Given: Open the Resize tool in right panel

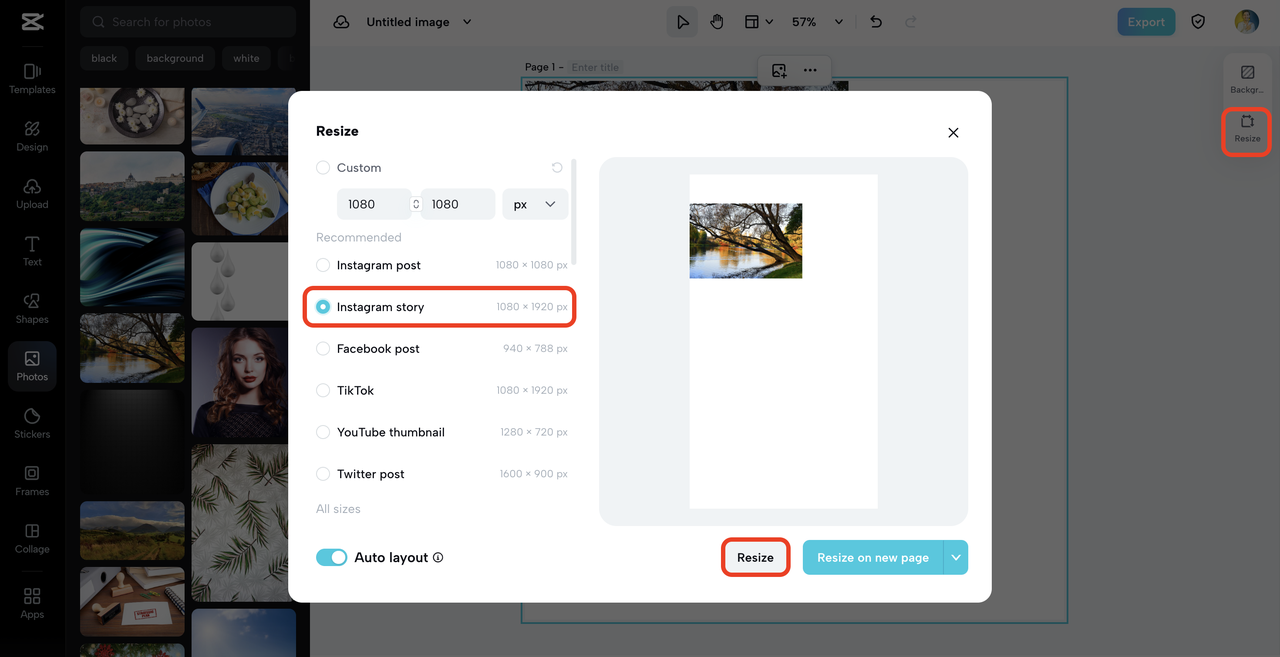Looking at the screenshot, I should [x=1247, y=128].
